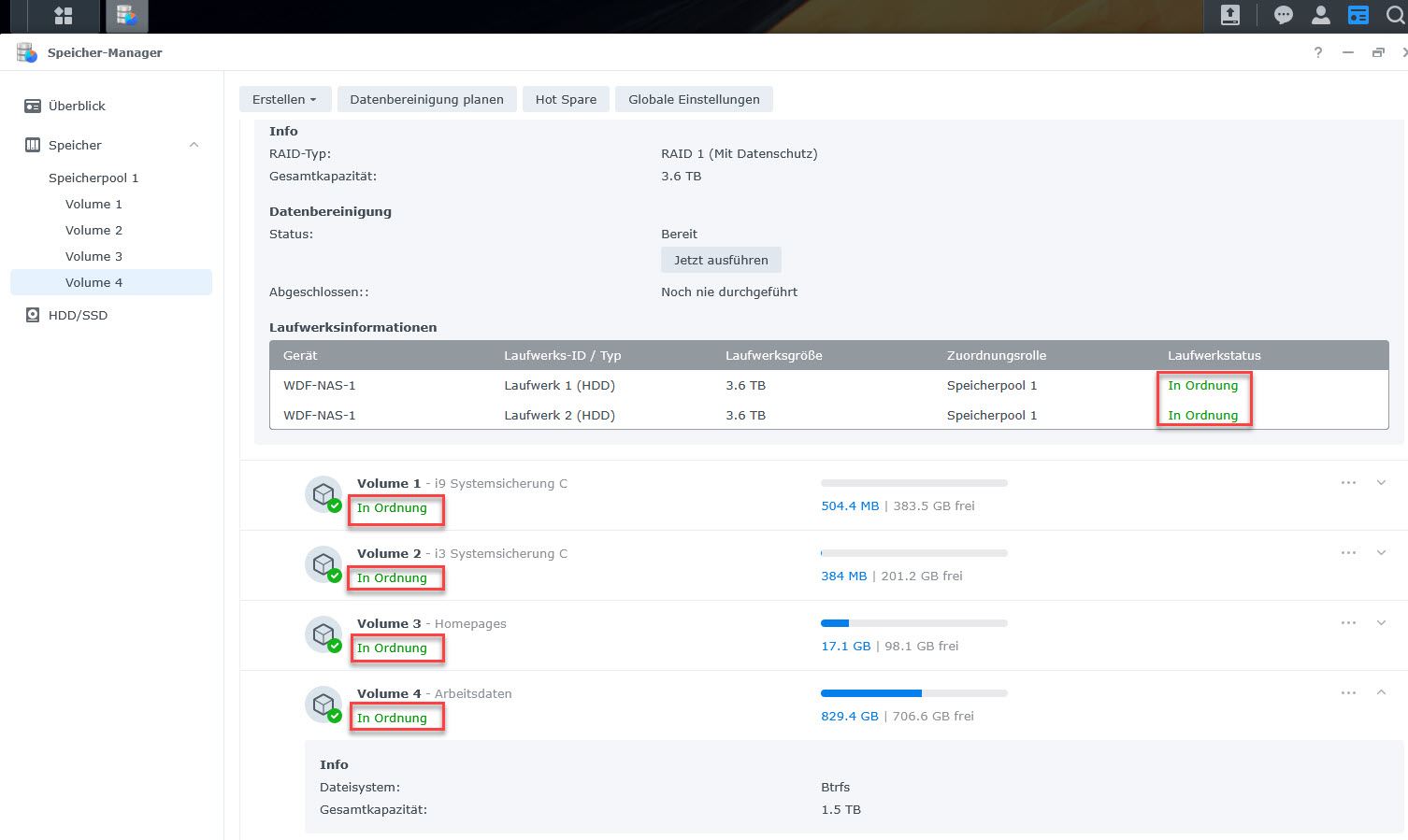The image size is (1408, 840).
Task: Select Volume 3 in the sidebar tree
Action: tap(93, 257)
